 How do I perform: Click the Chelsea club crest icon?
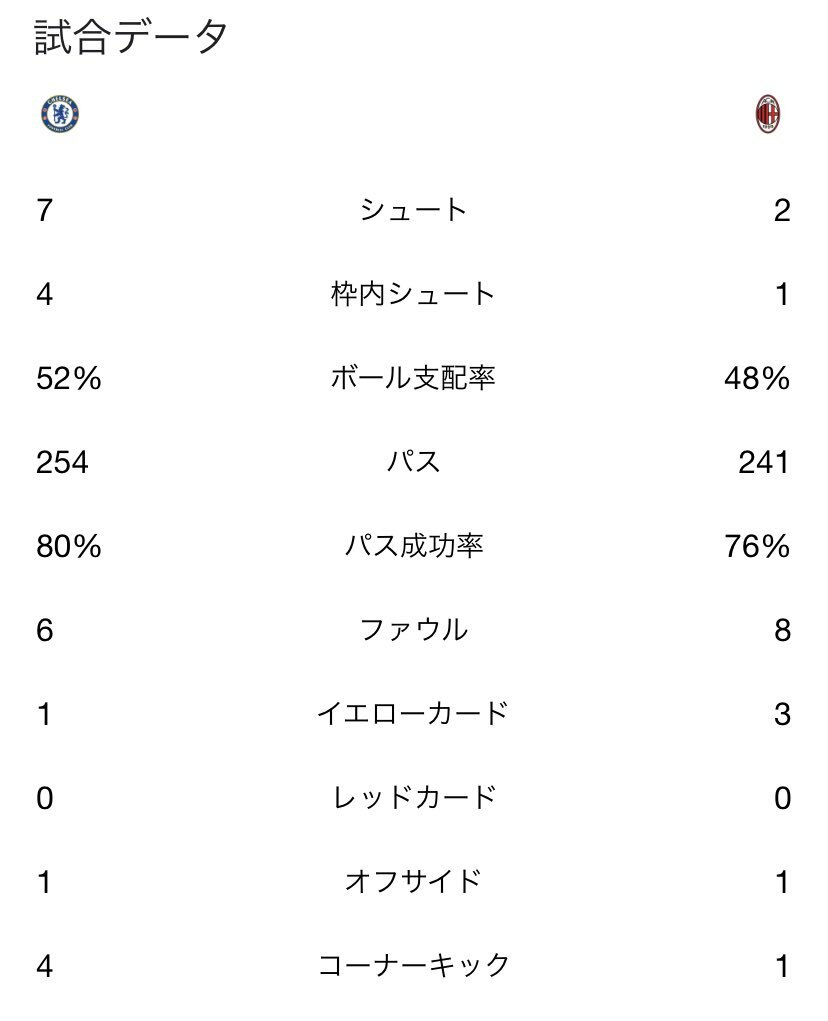coord(60,114)
